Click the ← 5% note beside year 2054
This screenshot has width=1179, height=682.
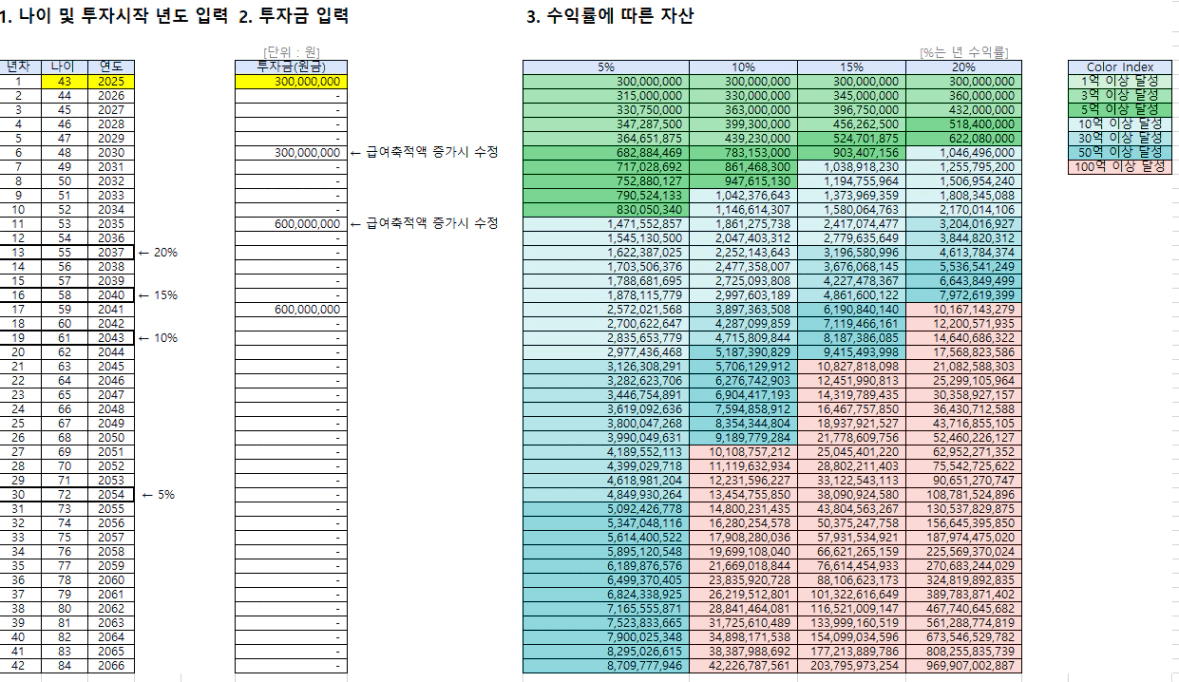[x=158, y=495]
